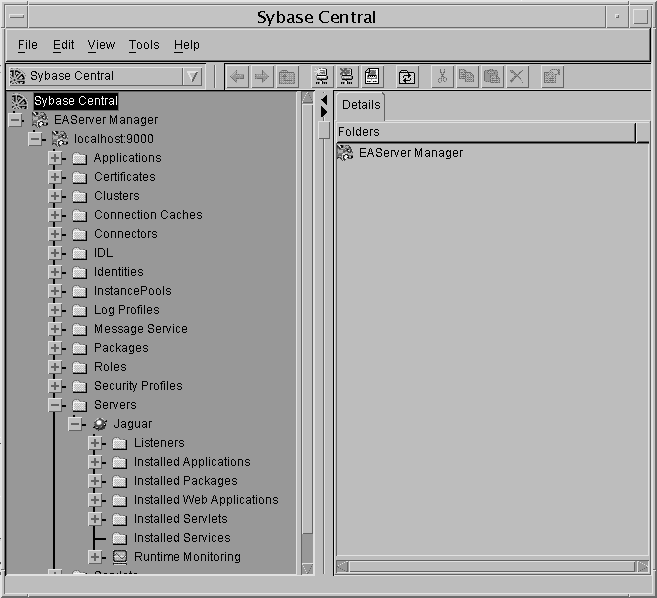Open the Tools menu
The height and width of the screenshot is (598, 657).
click(x=144, y=45)
